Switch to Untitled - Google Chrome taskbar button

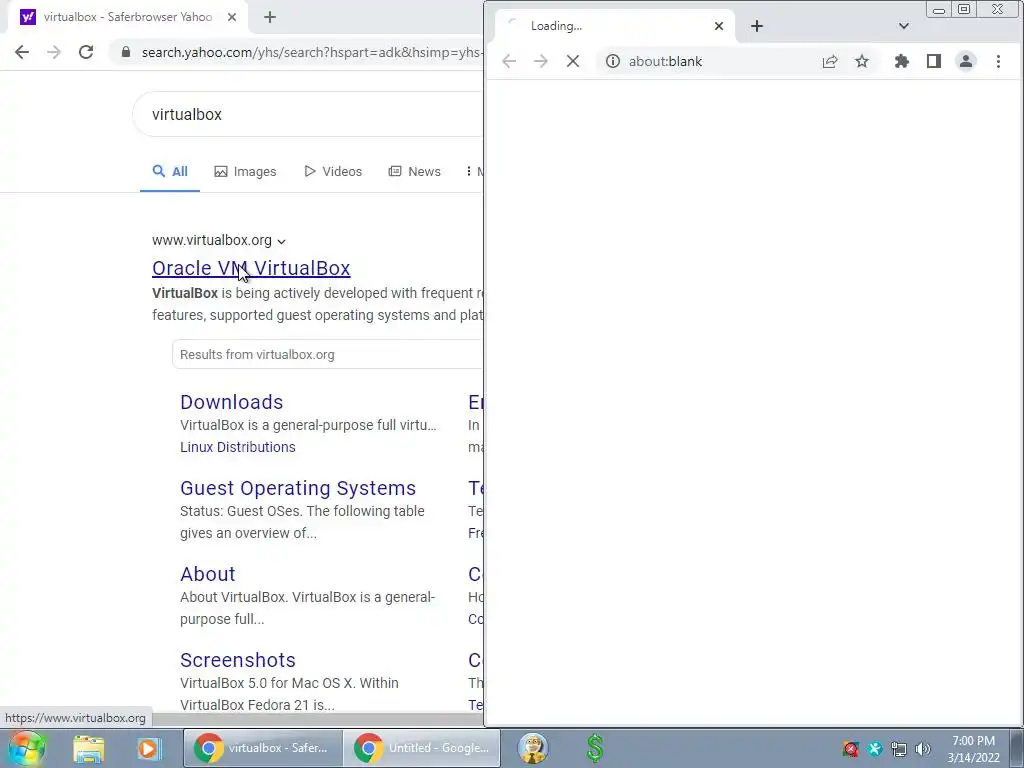(422, 748)
